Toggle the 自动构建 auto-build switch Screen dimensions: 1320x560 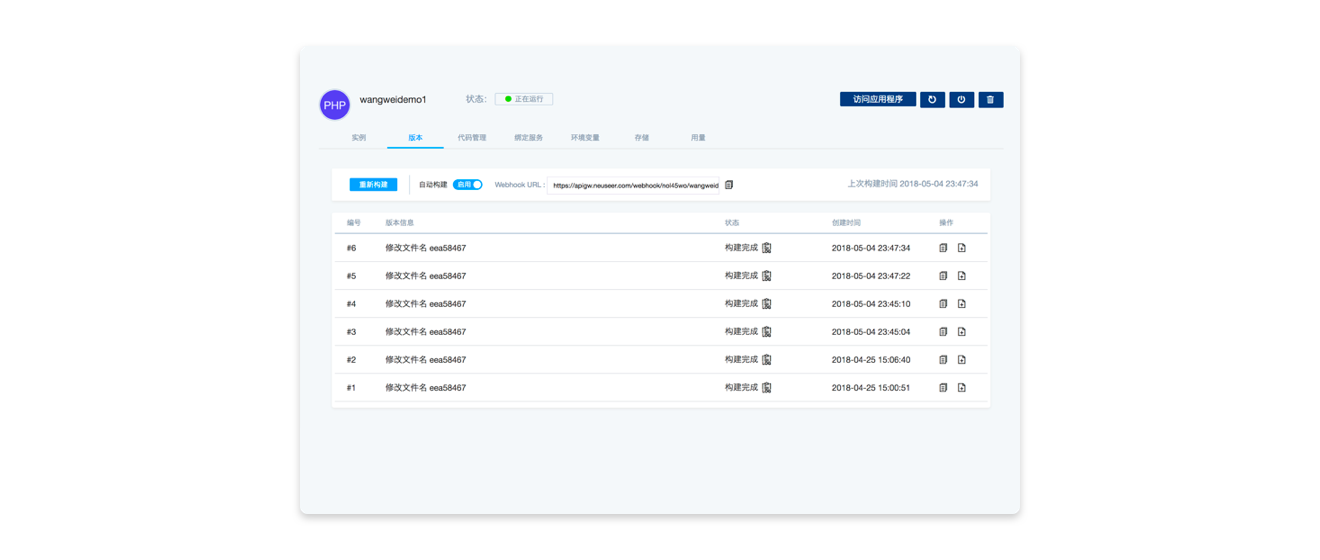click(468, 185)
